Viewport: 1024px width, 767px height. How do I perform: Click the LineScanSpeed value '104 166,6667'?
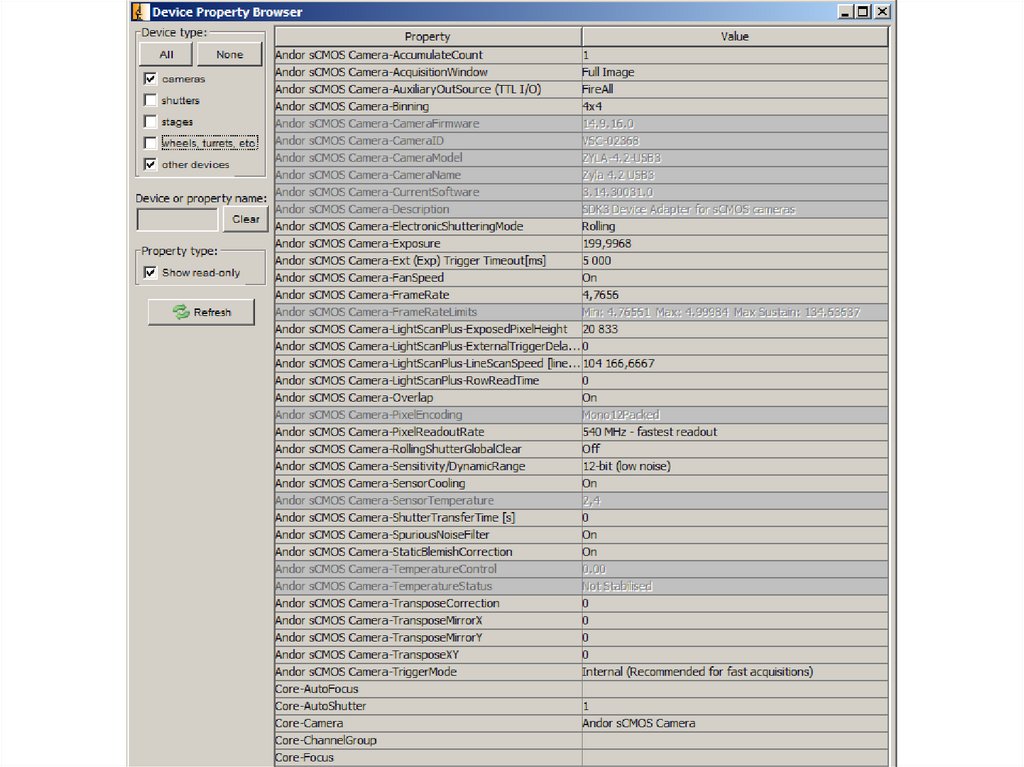click(x=735, y=363)
